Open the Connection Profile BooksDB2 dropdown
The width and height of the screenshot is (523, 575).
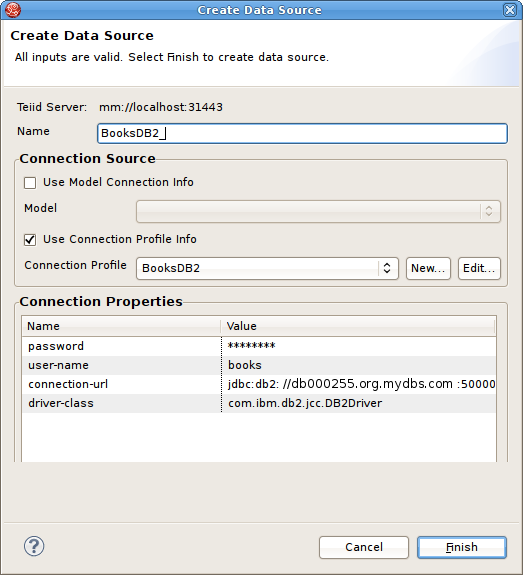[267, 268]
